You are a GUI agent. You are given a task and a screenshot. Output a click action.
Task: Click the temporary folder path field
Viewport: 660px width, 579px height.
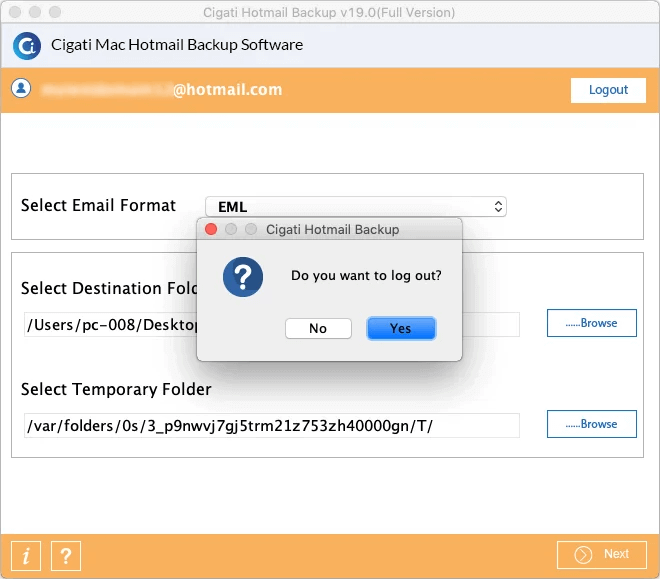(x=271, y=426)
